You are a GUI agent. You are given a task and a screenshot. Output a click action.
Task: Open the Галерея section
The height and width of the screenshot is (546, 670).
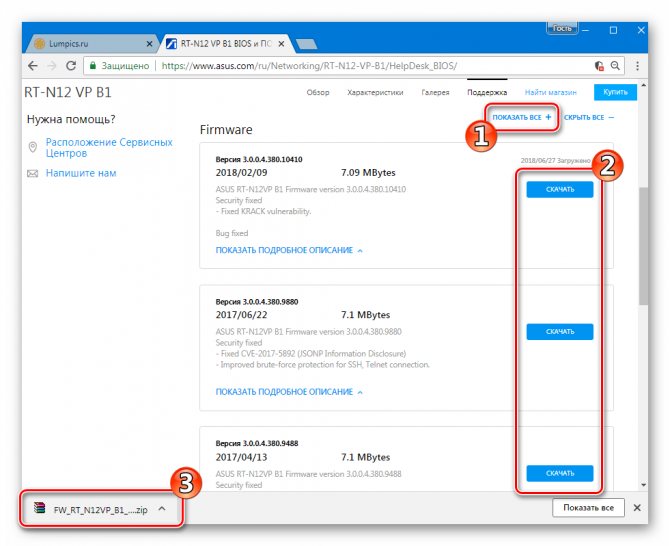coord(435,92)
